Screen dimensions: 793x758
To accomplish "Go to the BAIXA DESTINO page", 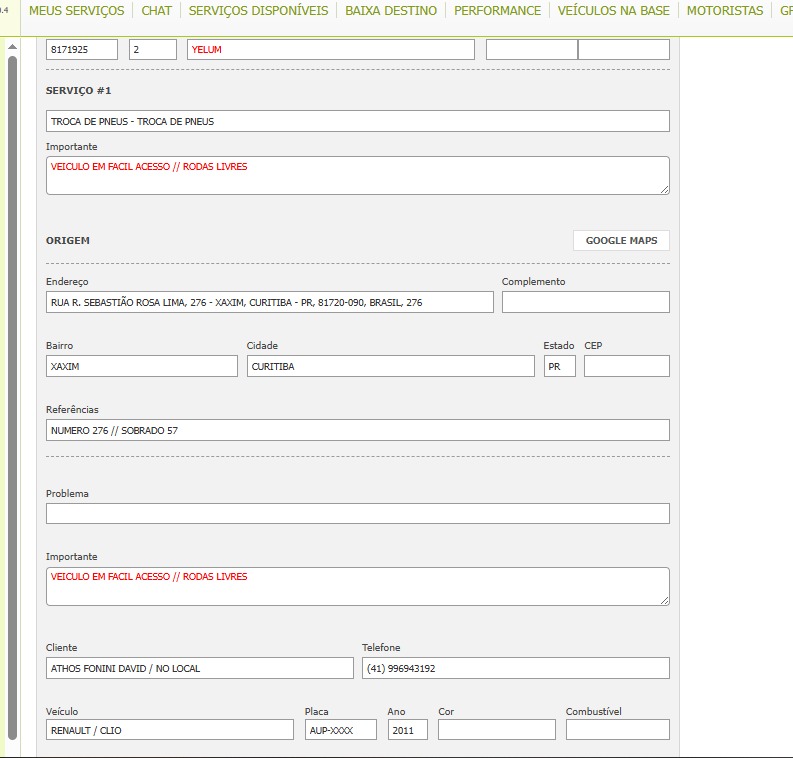I will pyautogui.click(x=391, y=11).
